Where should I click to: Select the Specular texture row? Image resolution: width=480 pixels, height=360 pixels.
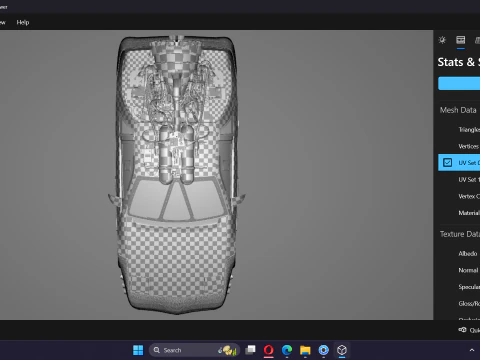[459, 287]
